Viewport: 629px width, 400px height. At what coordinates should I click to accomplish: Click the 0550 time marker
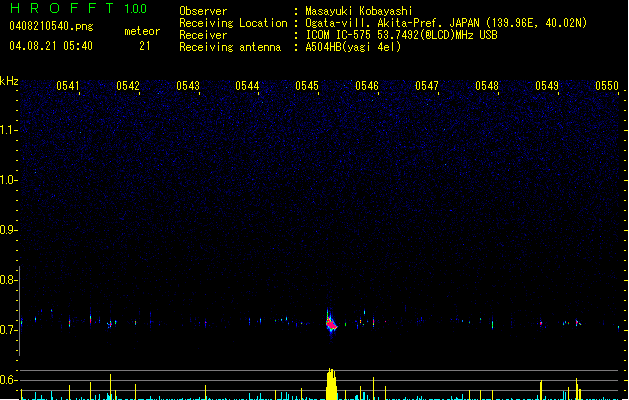pyautogui.click(x=607, y=86)
